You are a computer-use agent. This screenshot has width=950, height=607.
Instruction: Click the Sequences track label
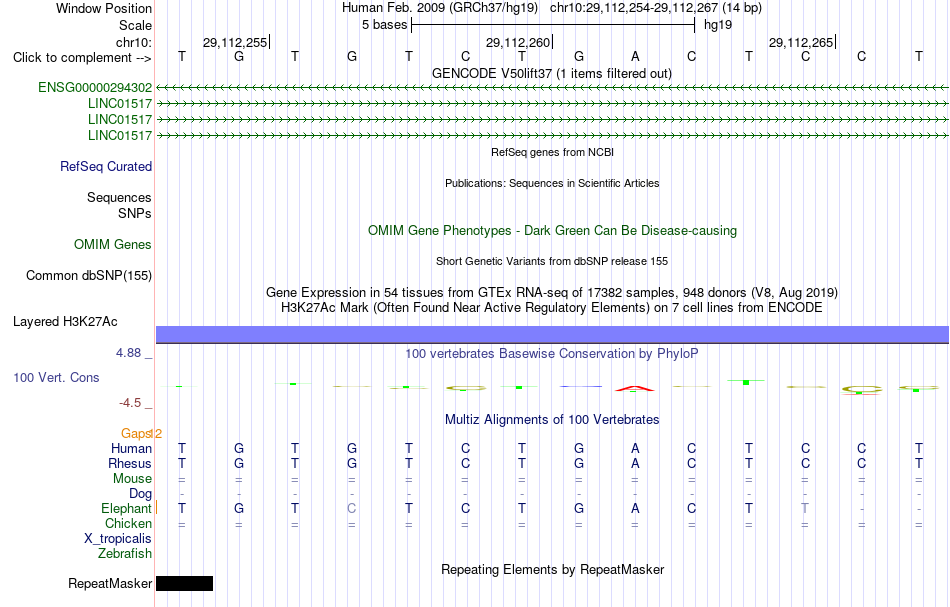(x=119, y=198)
